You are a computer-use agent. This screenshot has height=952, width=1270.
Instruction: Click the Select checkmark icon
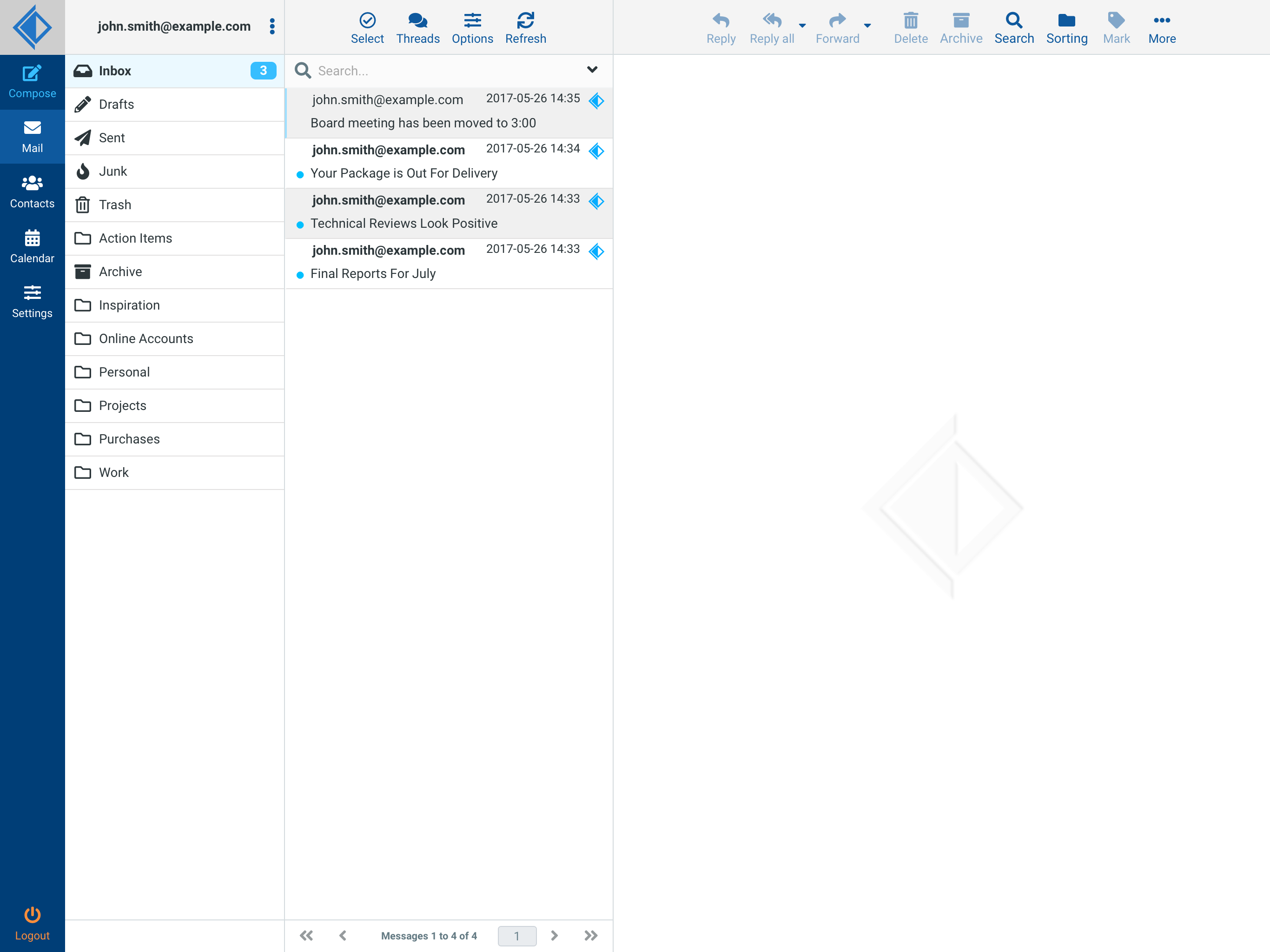pyautogui.click(x=367, y=21)
